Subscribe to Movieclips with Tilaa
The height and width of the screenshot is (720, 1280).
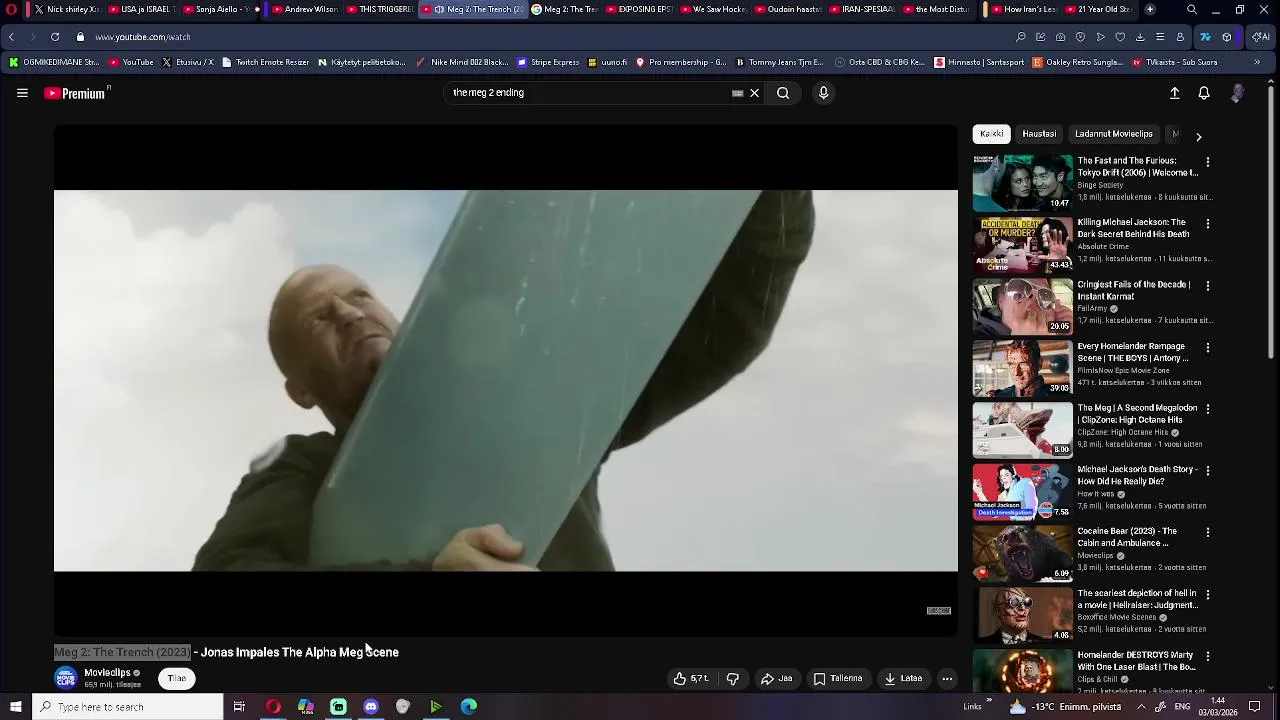click(176, 678)
